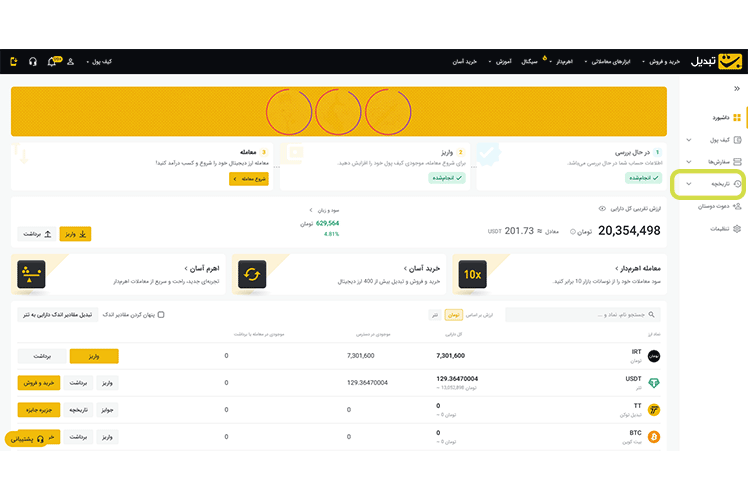Check the hide small balances checkbox
The width and height of the screenshot is (748, 500).
161,314
